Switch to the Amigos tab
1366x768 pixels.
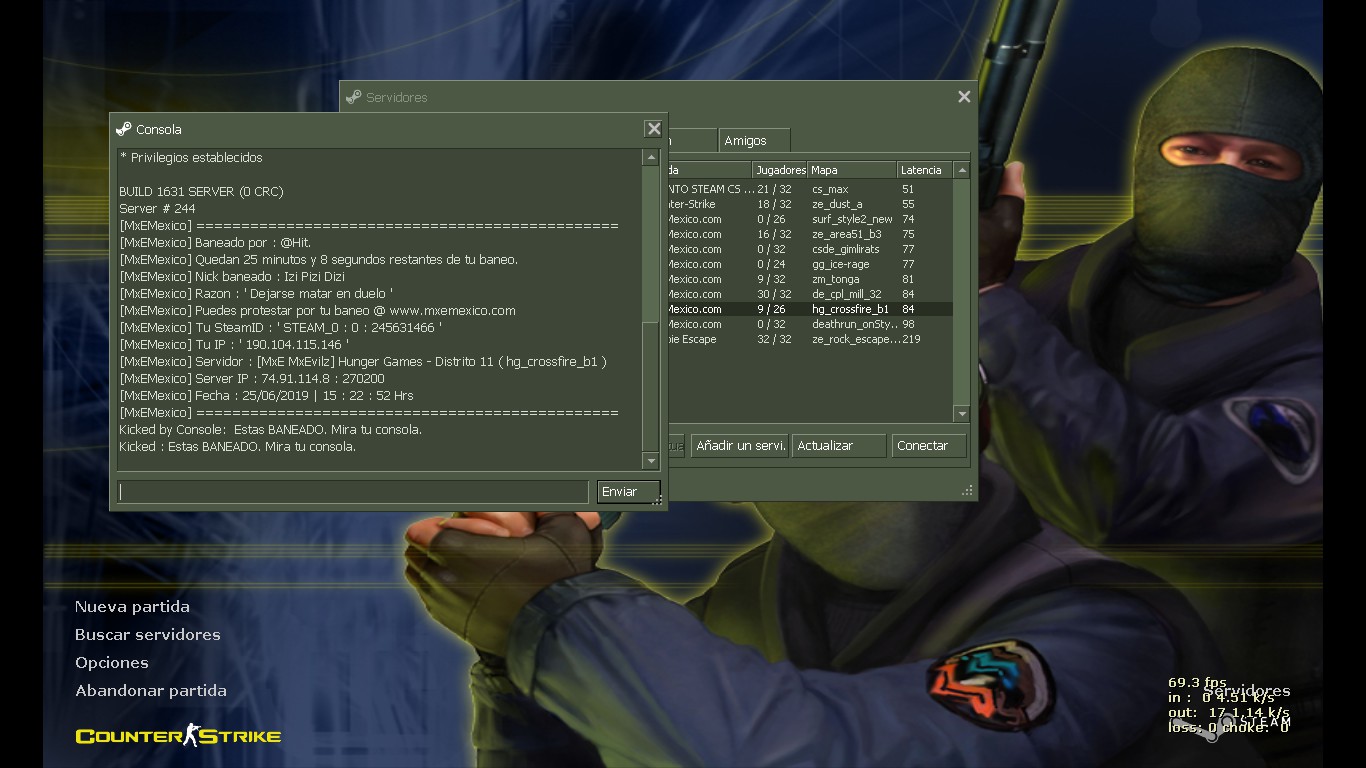tap(754, 141)
